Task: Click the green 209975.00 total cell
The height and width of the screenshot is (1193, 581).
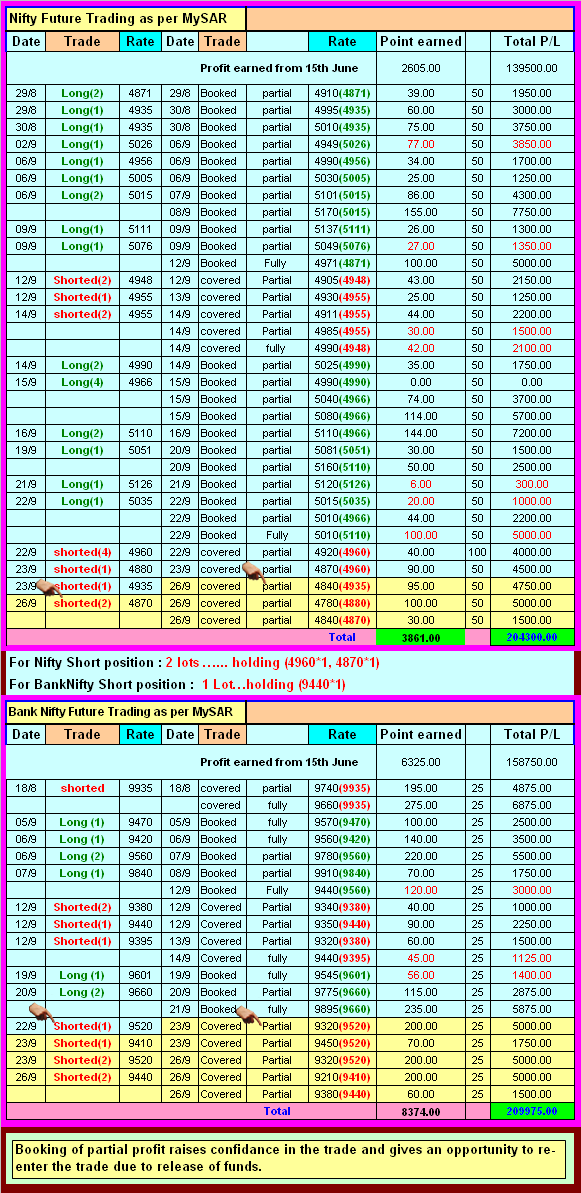Action: [x=531, y=1112]
